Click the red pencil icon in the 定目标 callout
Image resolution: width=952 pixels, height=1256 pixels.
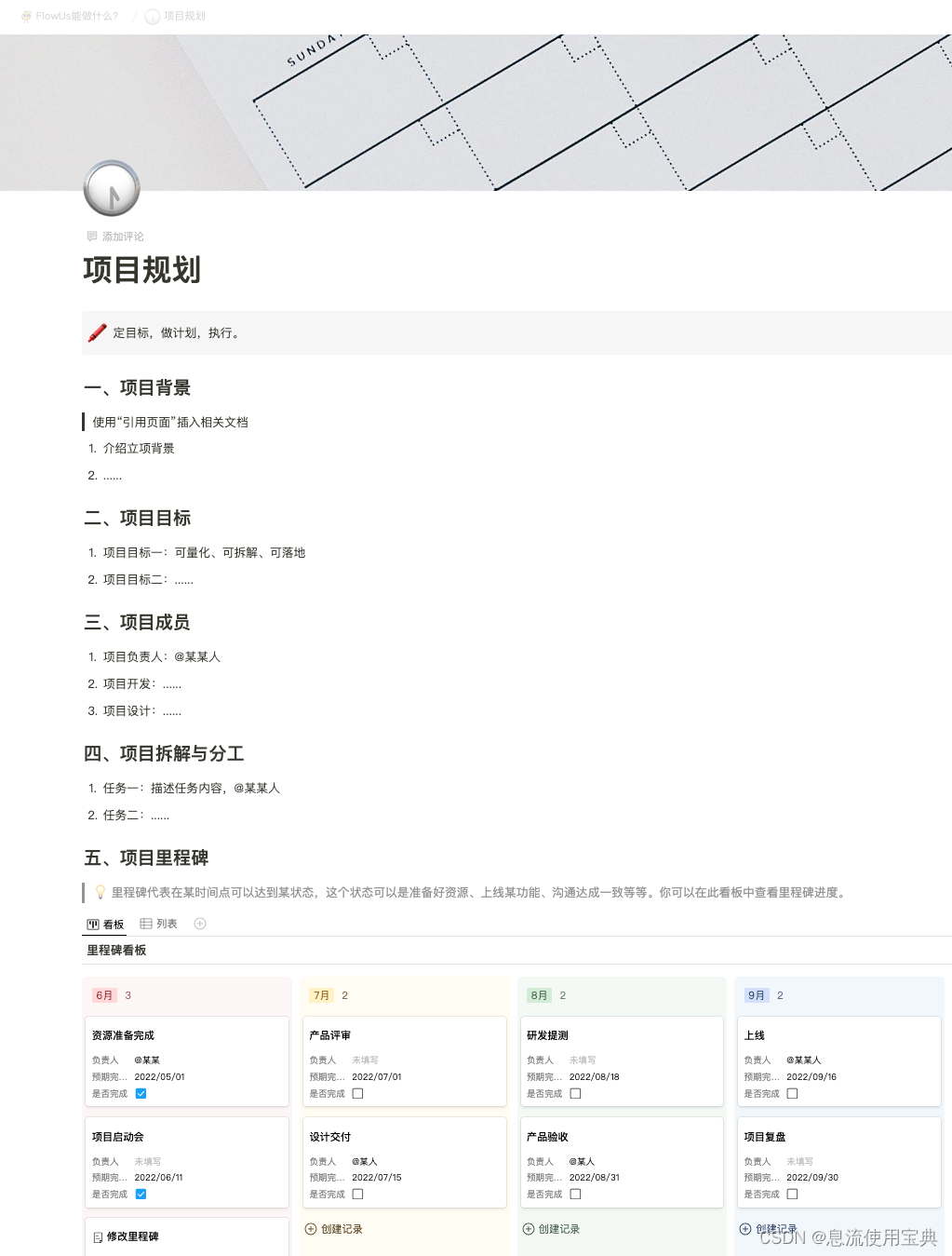coord(97,332)
